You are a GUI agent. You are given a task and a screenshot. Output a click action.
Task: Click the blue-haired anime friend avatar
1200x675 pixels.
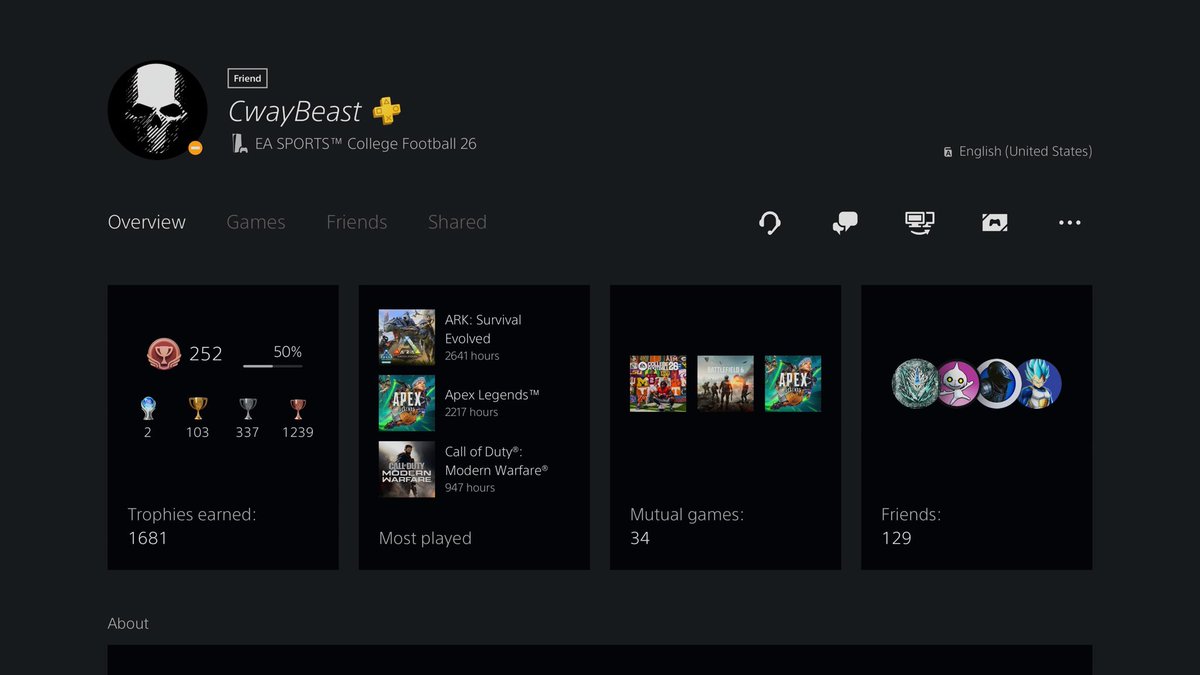(x=1040, y=384)
